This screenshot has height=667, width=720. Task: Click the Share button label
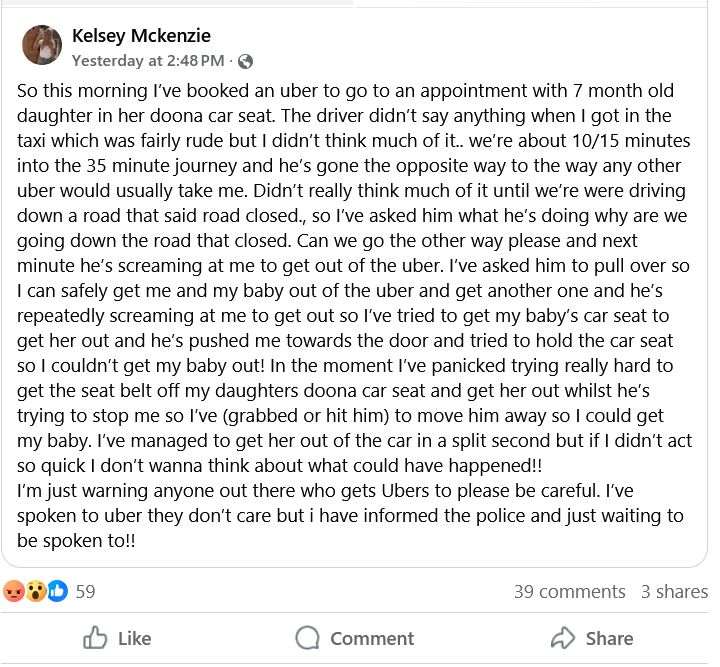[609, 639]
